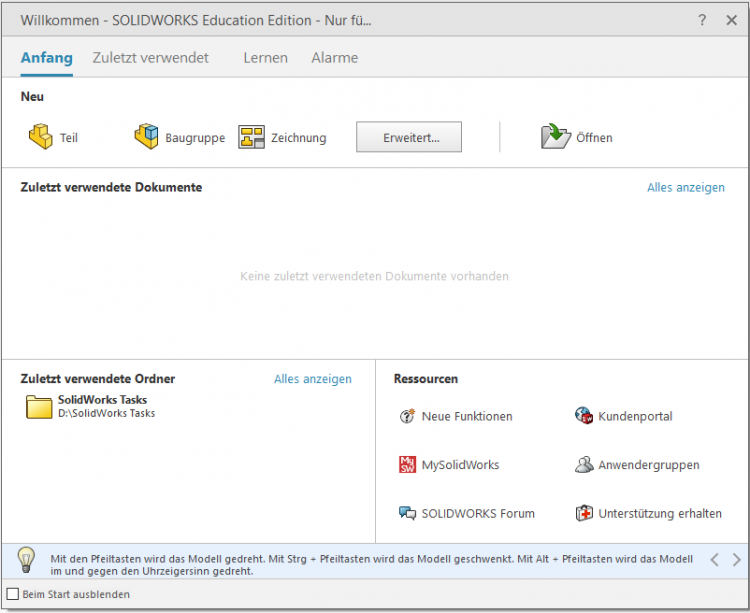Open the Alarme tab
Viewport: 750px width, 613px height.
tap(334, 58)
